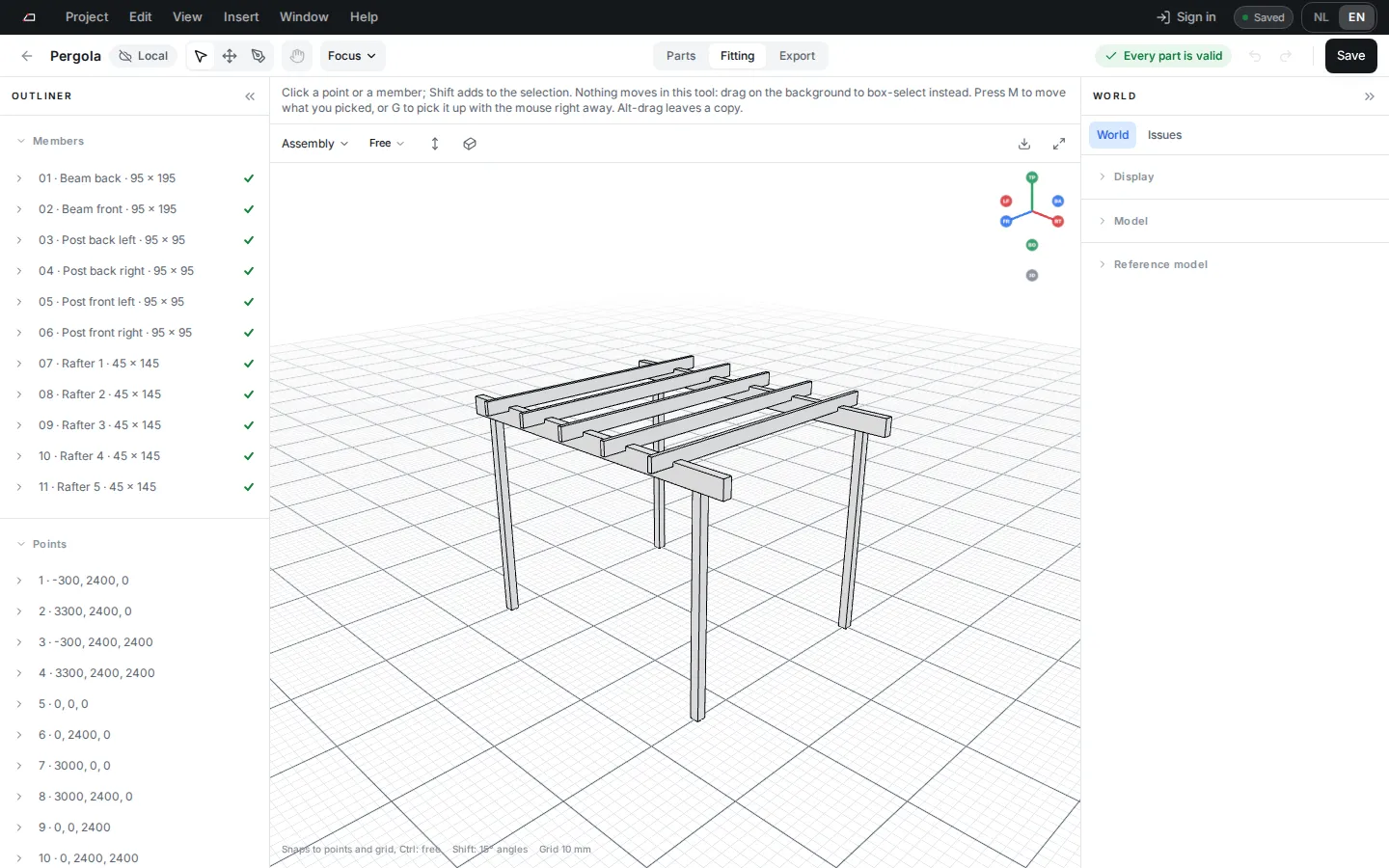Activate the hand pan tool
1389x868 pixels.
coord(297,56)
